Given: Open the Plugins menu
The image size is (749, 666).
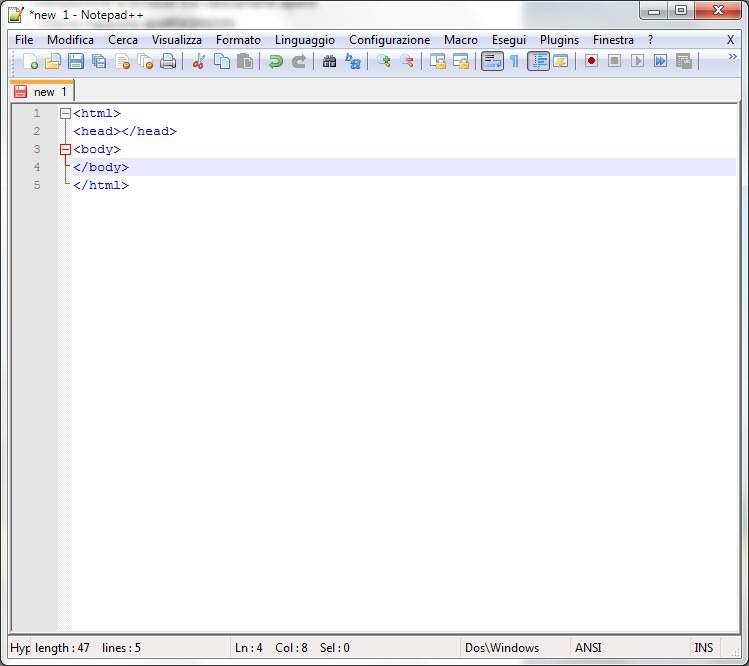Looking at the screenshot, I should pyautogui.click(x=559, y=40).
